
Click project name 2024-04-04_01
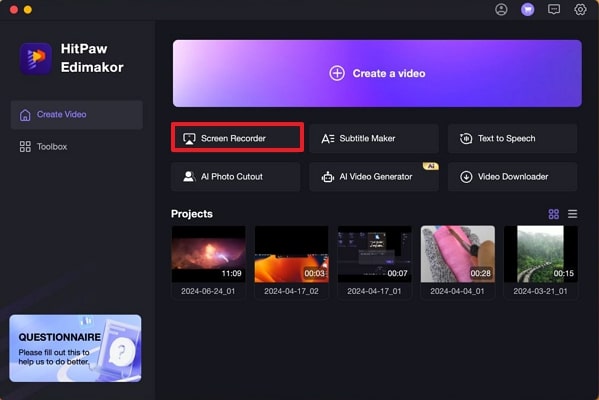[x=457, y=291]
